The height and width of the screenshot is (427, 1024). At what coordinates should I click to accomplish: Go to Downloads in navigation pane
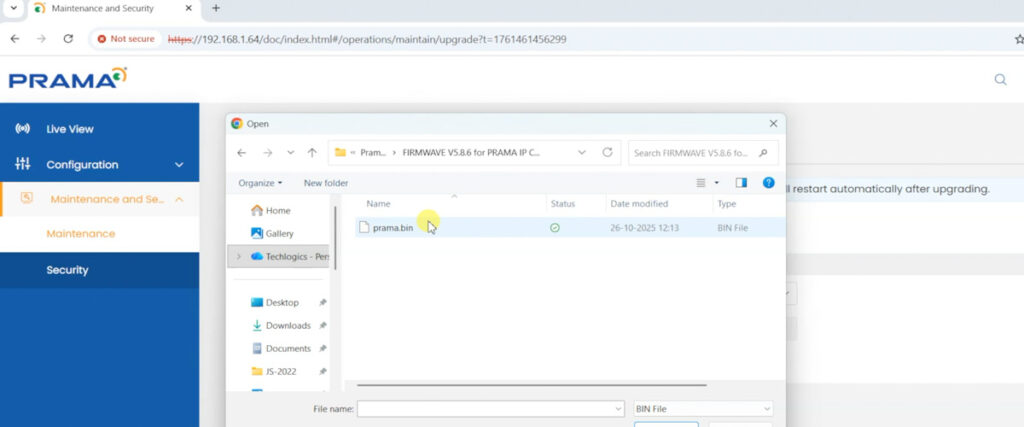[288, 326]
